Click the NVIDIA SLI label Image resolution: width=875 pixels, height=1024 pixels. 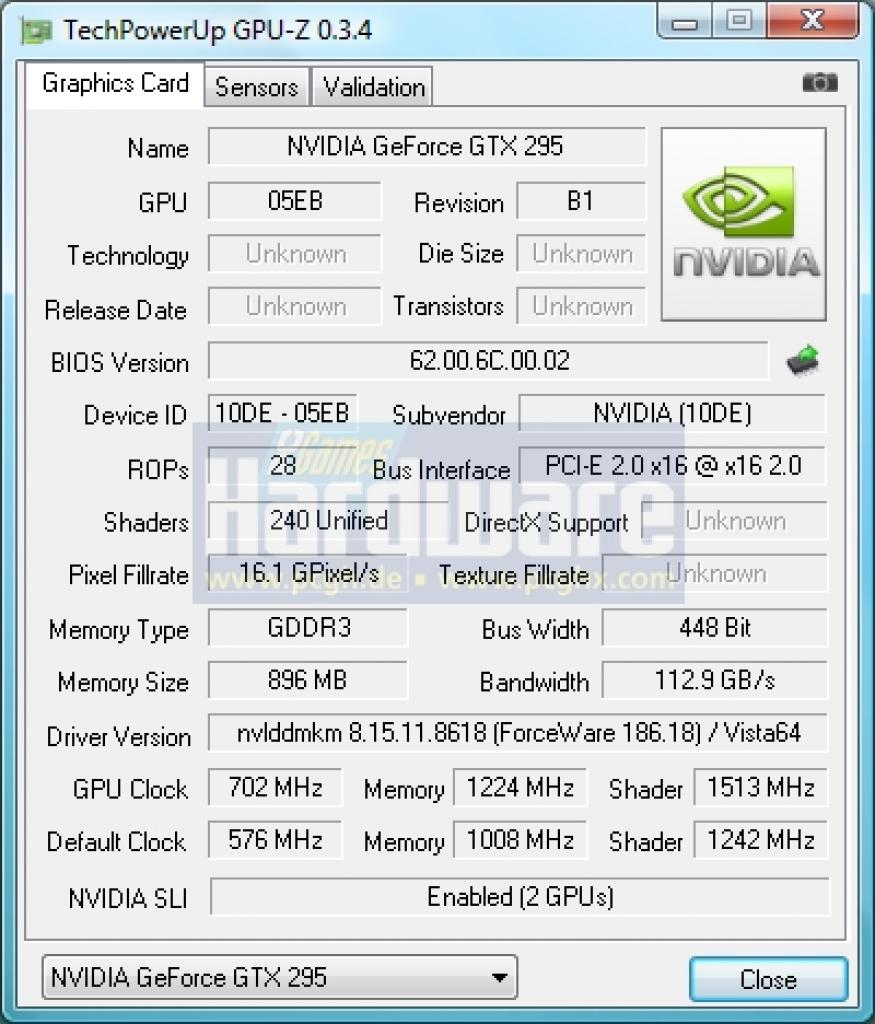128,899
